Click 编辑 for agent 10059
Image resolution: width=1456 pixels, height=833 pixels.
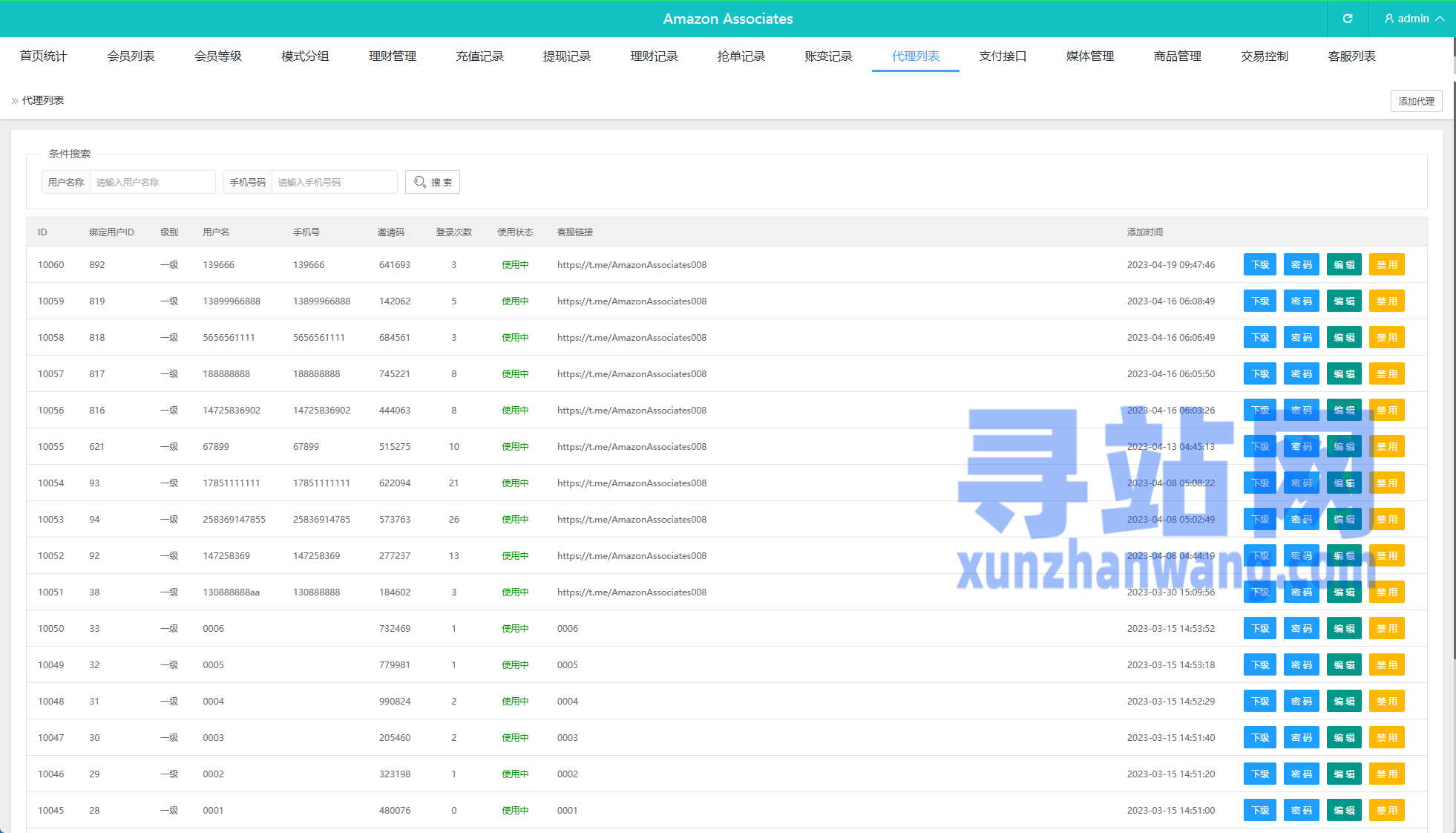coord(1344,301)
